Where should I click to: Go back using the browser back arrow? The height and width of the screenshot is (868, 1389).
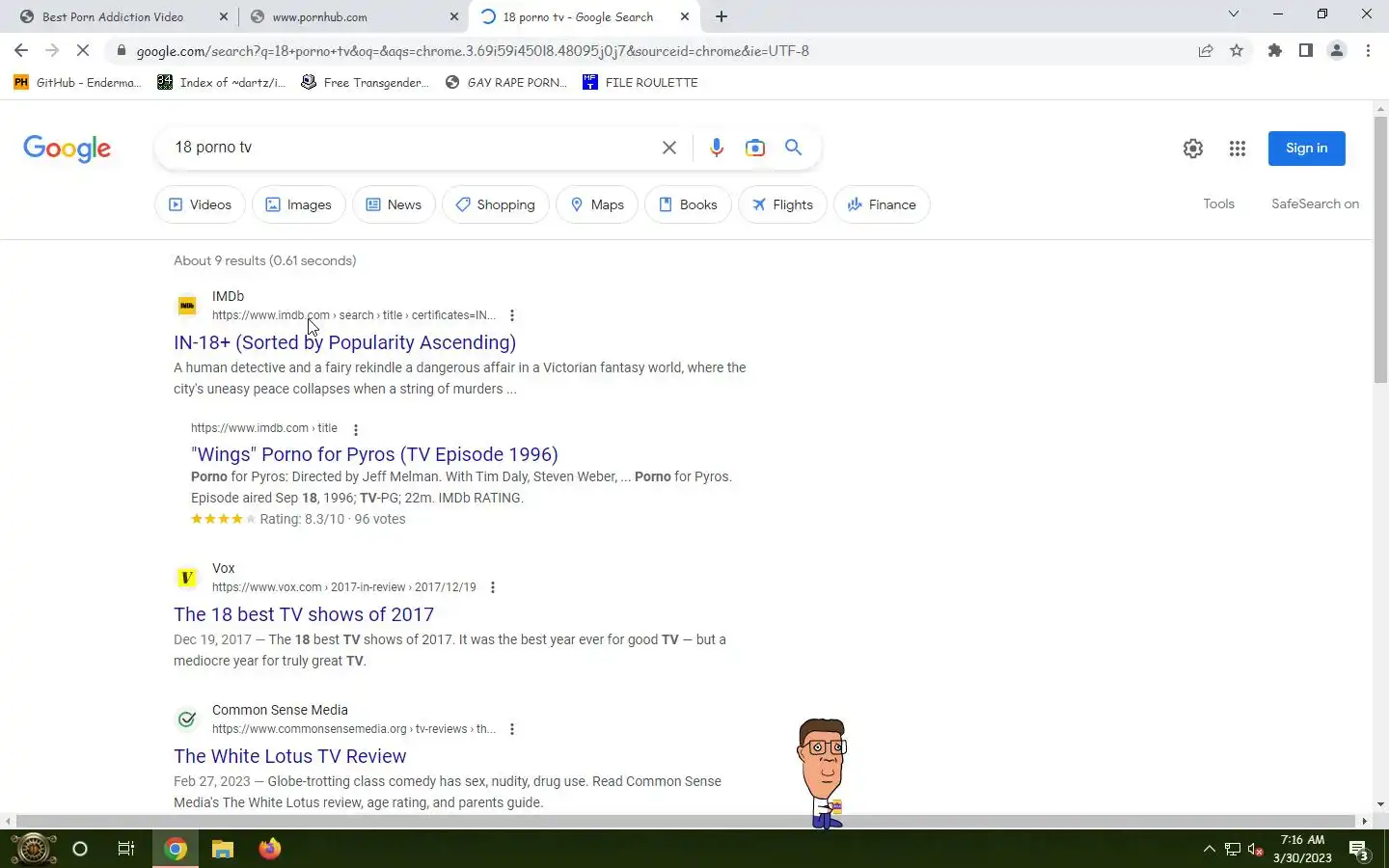pos(21,50)
